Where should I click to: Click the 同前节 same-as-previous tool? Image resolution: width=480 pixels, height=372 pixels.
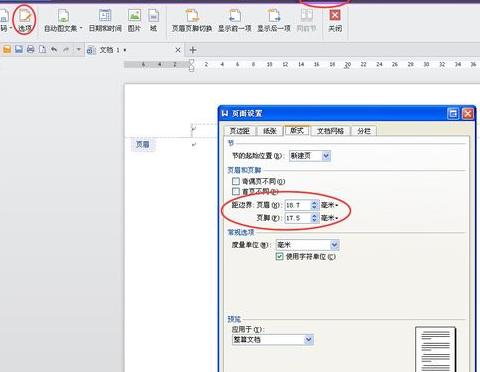click(x=306, y=21)
